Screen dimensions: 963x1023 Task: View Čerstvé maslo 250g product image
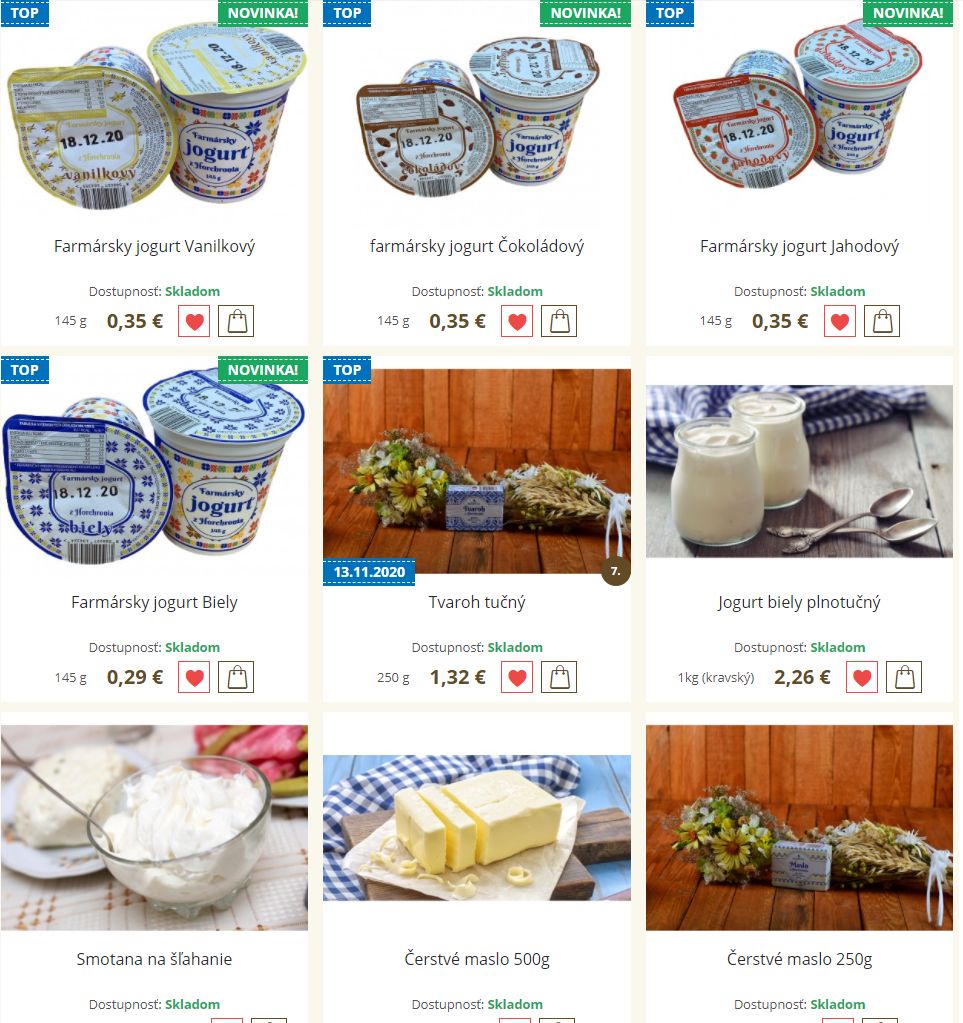point(799,827)
